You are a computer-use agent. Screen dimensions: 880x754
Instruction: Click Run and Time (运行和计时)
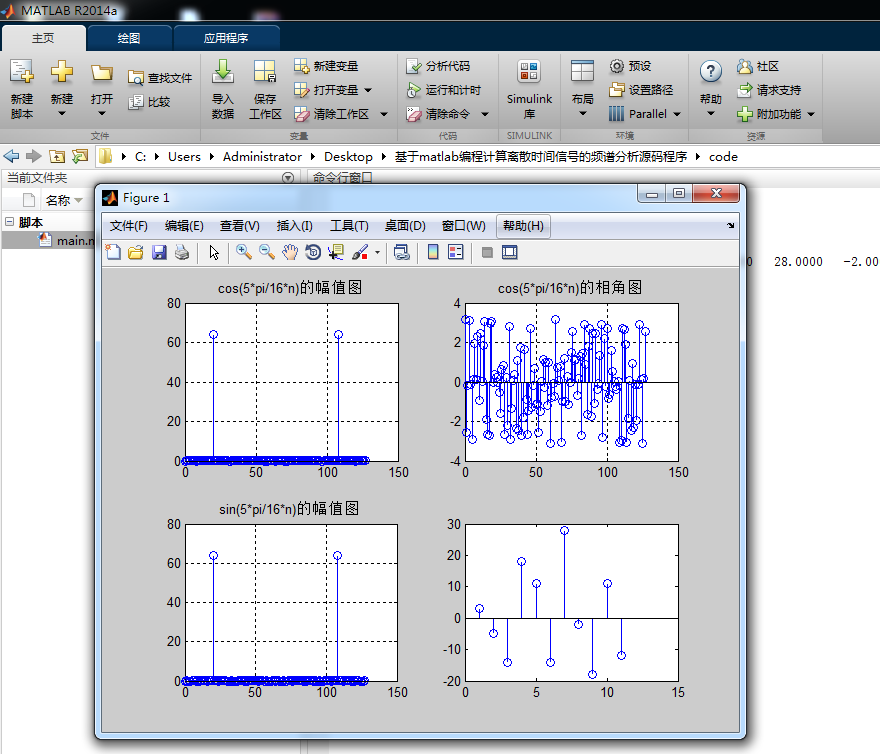coord(444,90)
